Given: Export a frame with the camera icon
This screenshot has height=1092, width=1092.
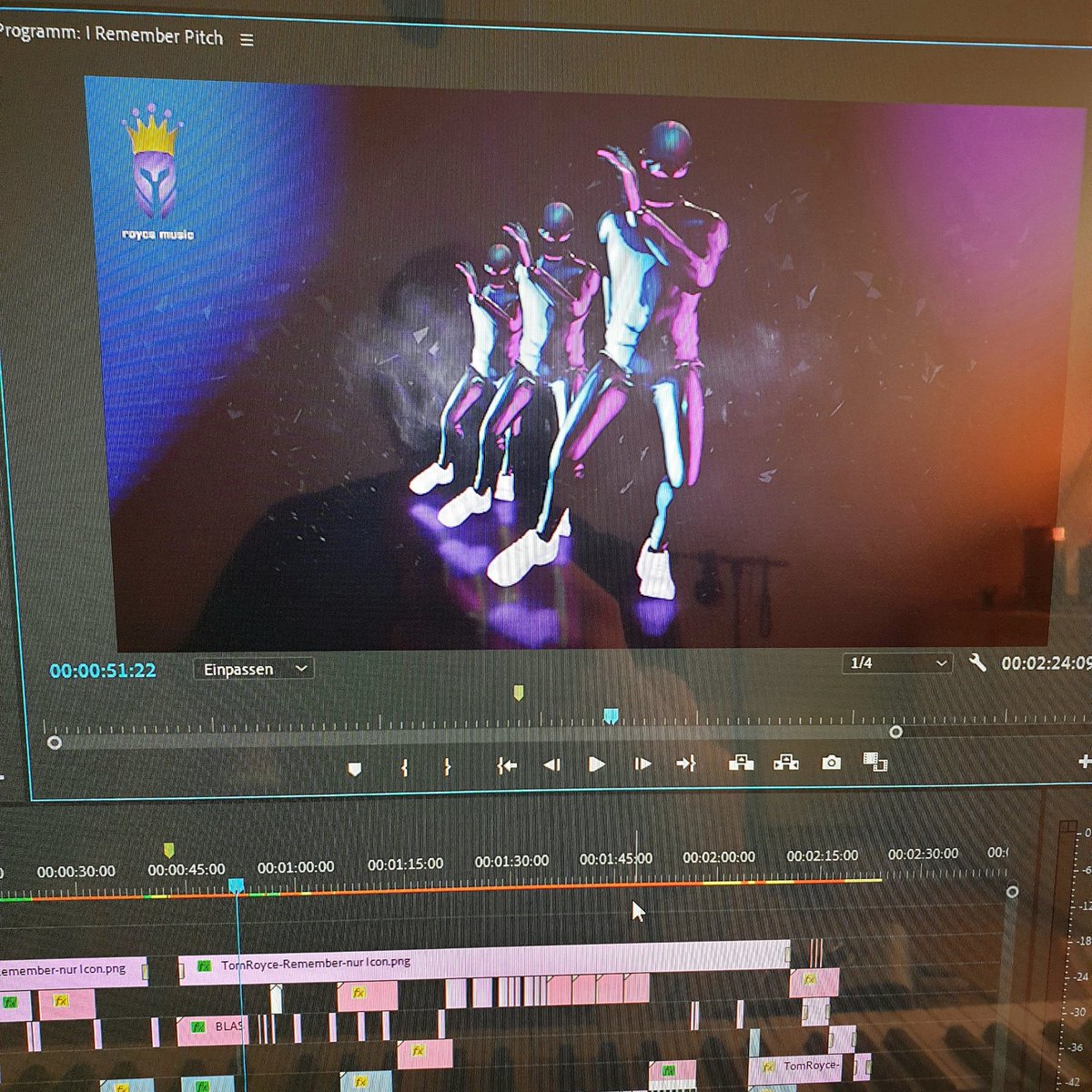Looking at the screenshot, I should 831,762.
